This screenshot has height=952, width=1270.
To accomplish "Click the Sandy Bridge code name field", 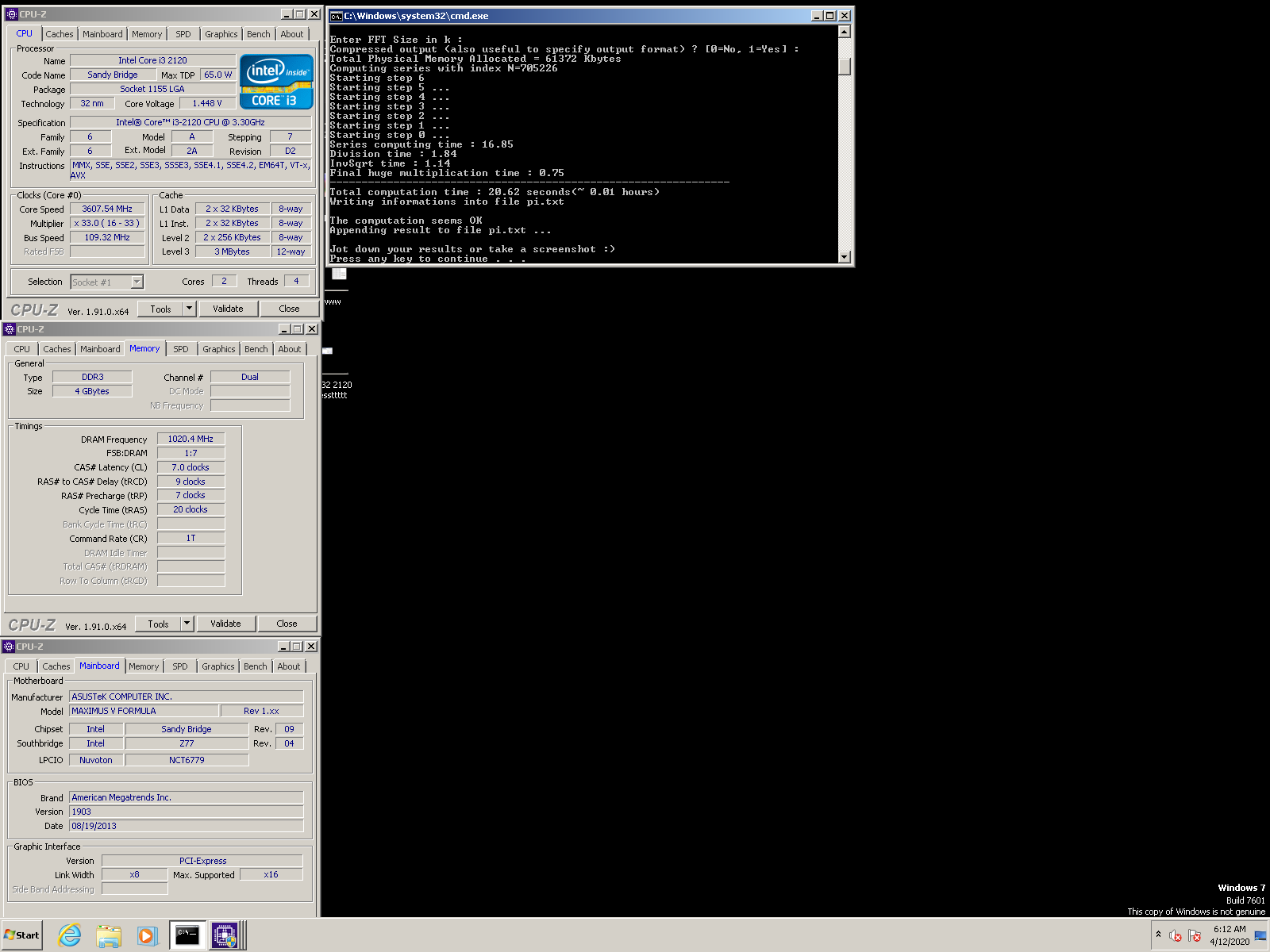I will pos(113,75).
